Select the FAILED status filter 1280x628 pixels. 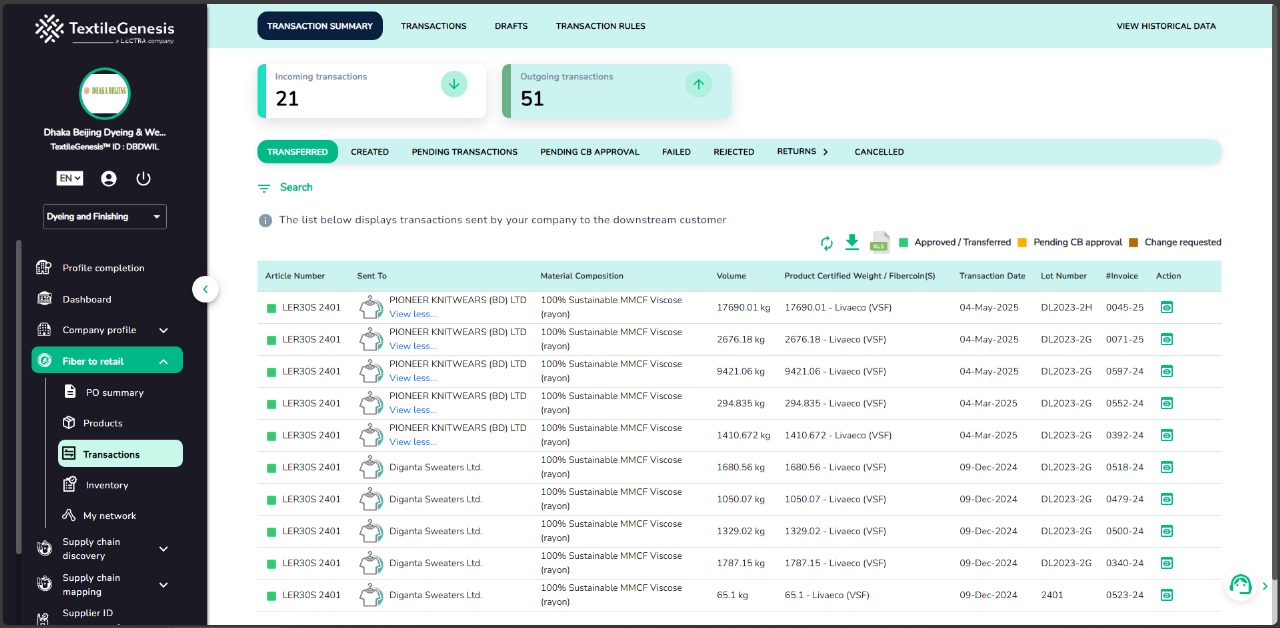(676, 152)
